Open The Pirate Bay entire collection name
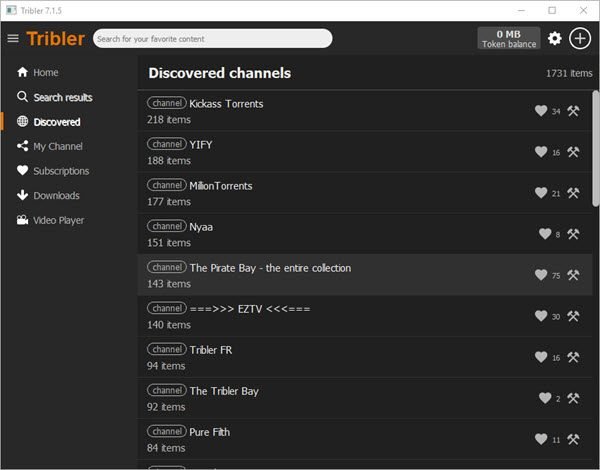 pyautogui.click(x=270, y=268)
